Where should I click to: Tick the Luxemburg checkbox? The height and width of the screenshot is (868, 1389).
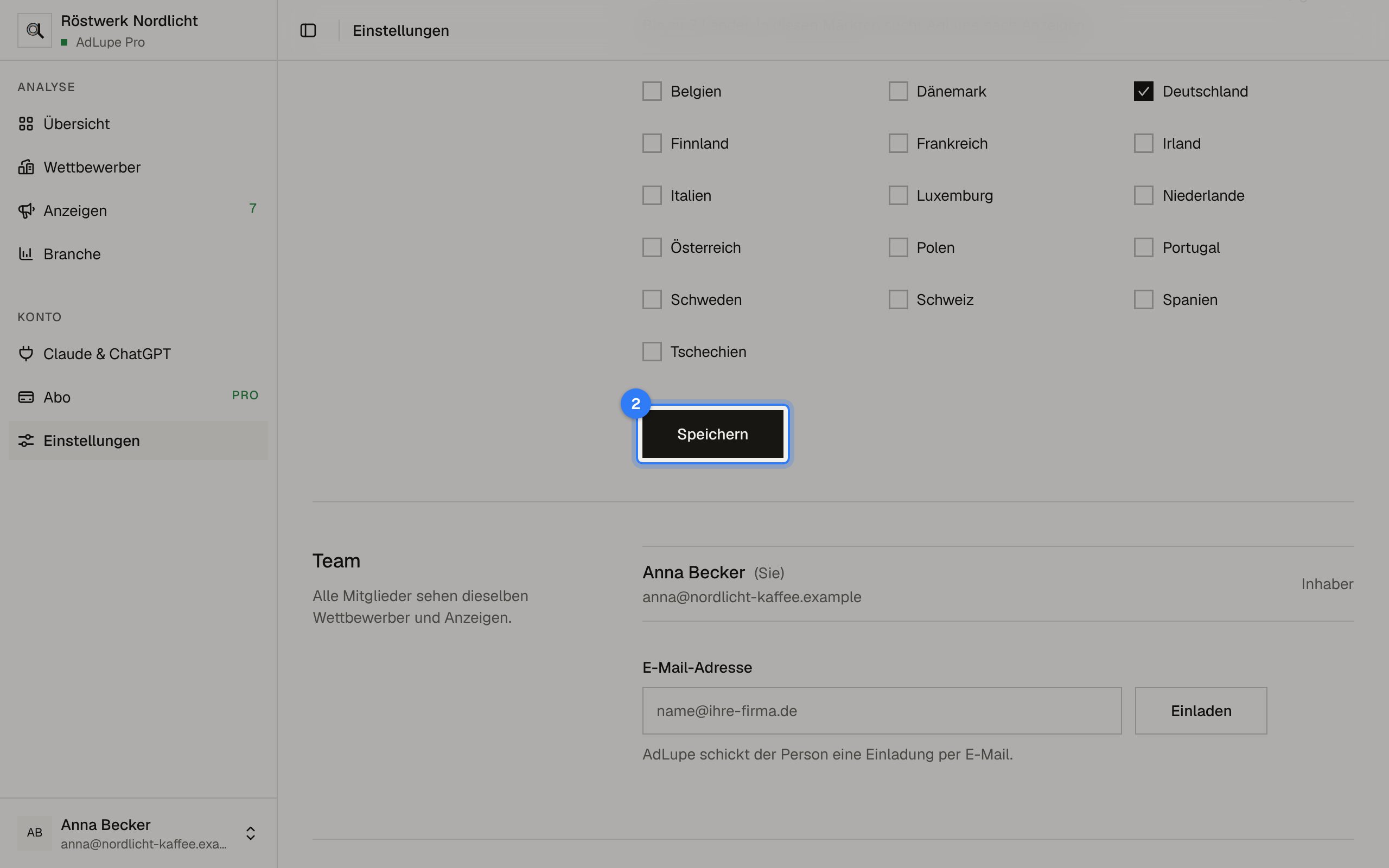[899, 195]
